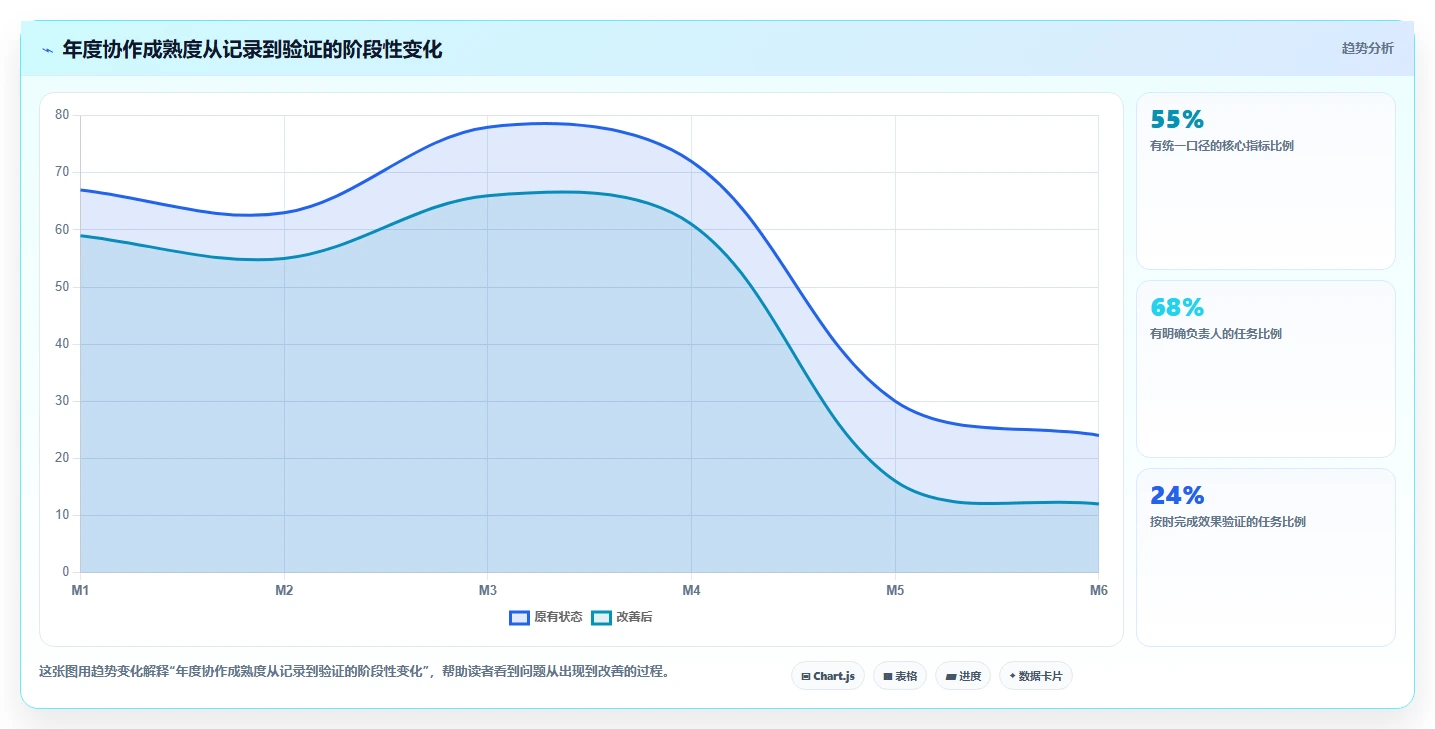Click the 表格 tag square icon
1435x729 pixels.
pyautogui.click(x=888, y=677)
